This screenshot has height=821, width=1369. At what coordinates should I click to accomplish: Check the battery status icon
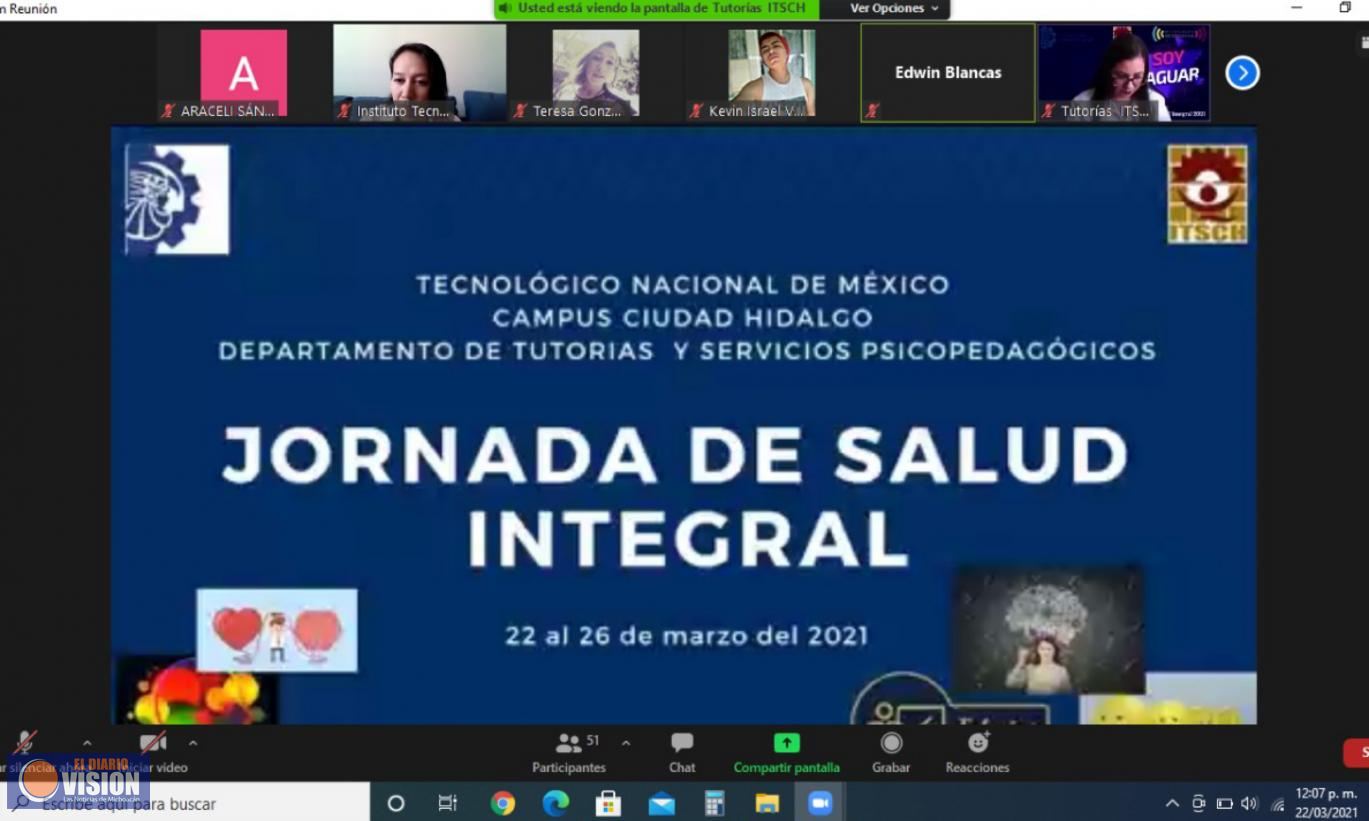[x=1224, y=804]
